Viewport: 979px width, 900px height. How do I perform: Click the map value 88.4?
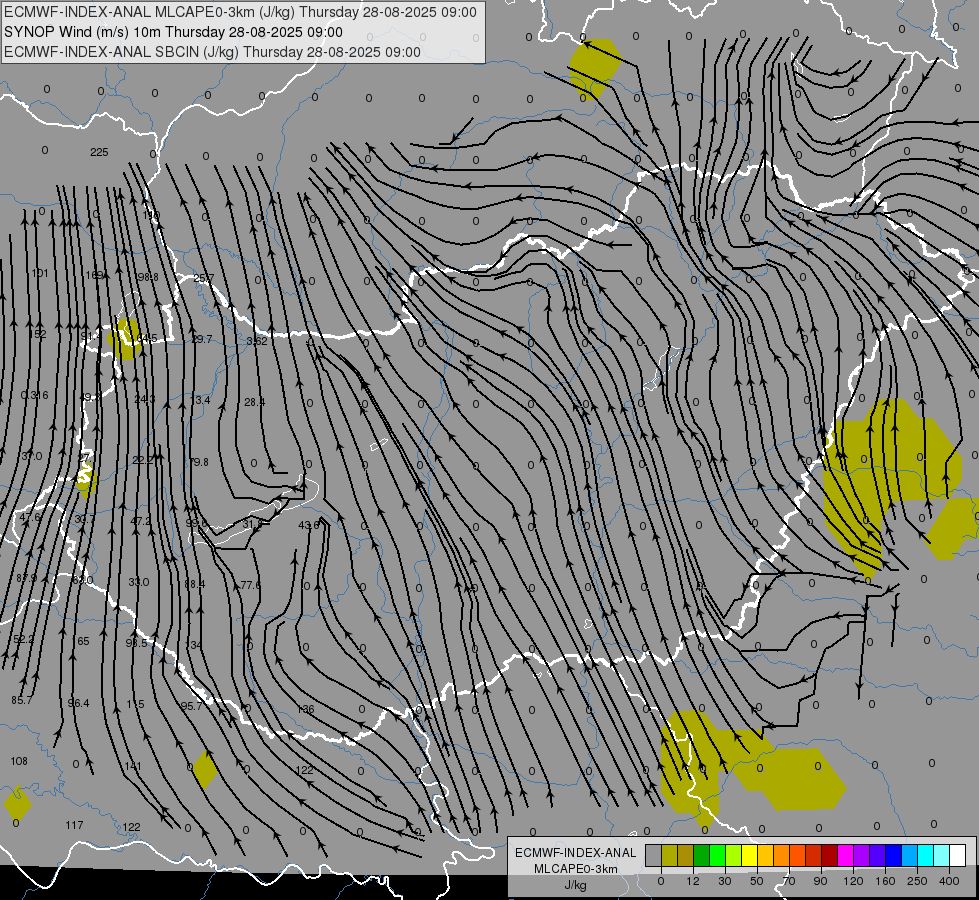click(195, 585)
